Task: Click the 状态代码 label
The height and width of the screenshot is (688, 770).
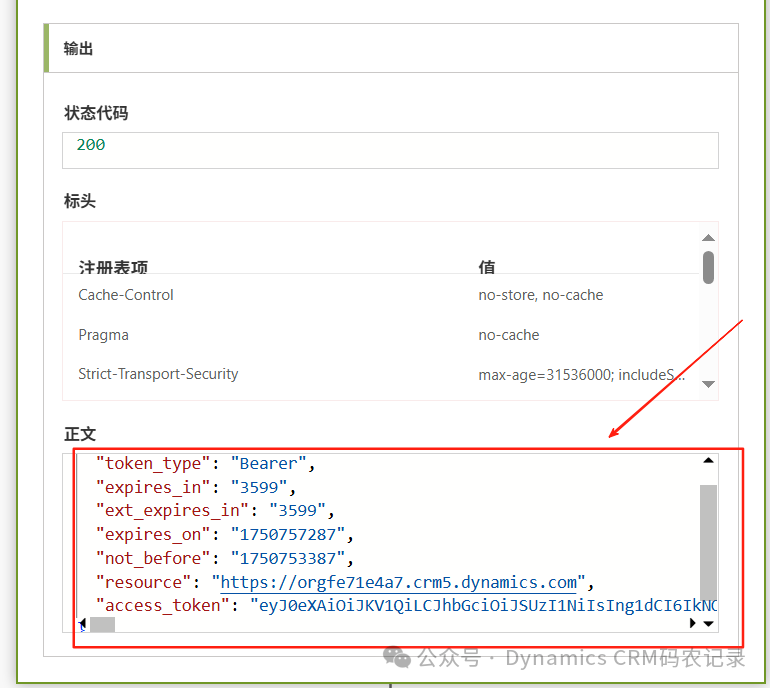Action: [x=96, y=113]
